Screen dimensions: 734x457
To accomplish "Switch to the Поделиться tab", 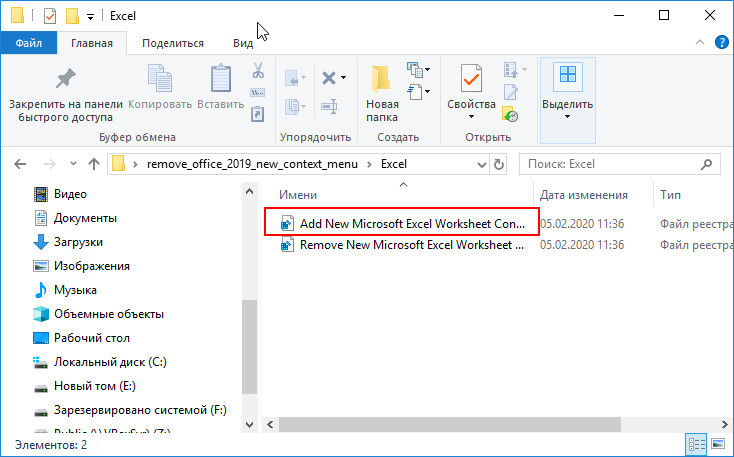I will [x=173, y=43].
